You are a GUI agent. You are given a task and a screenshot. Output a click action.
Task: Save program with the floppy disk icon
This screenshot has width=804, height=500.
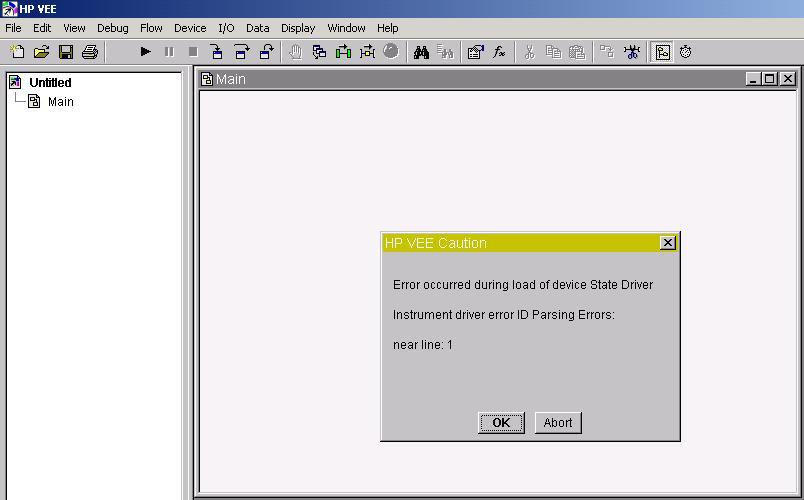tap(66, 52)
